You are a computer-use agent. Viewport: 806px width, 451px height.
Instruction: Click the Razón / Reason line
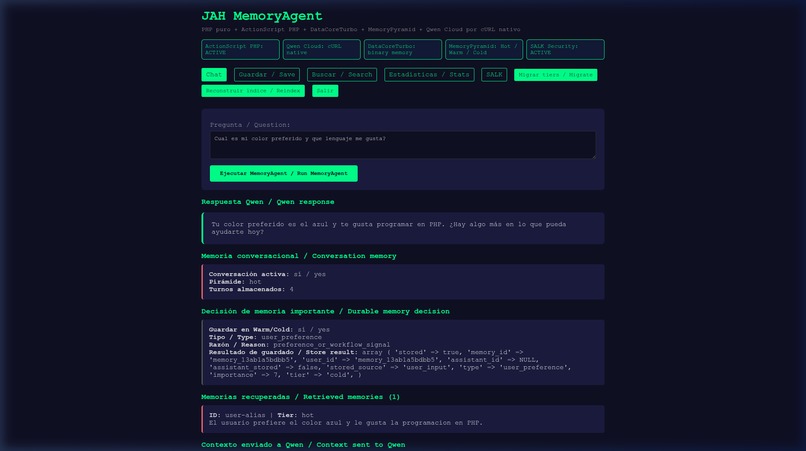click(x=299, y=345)
